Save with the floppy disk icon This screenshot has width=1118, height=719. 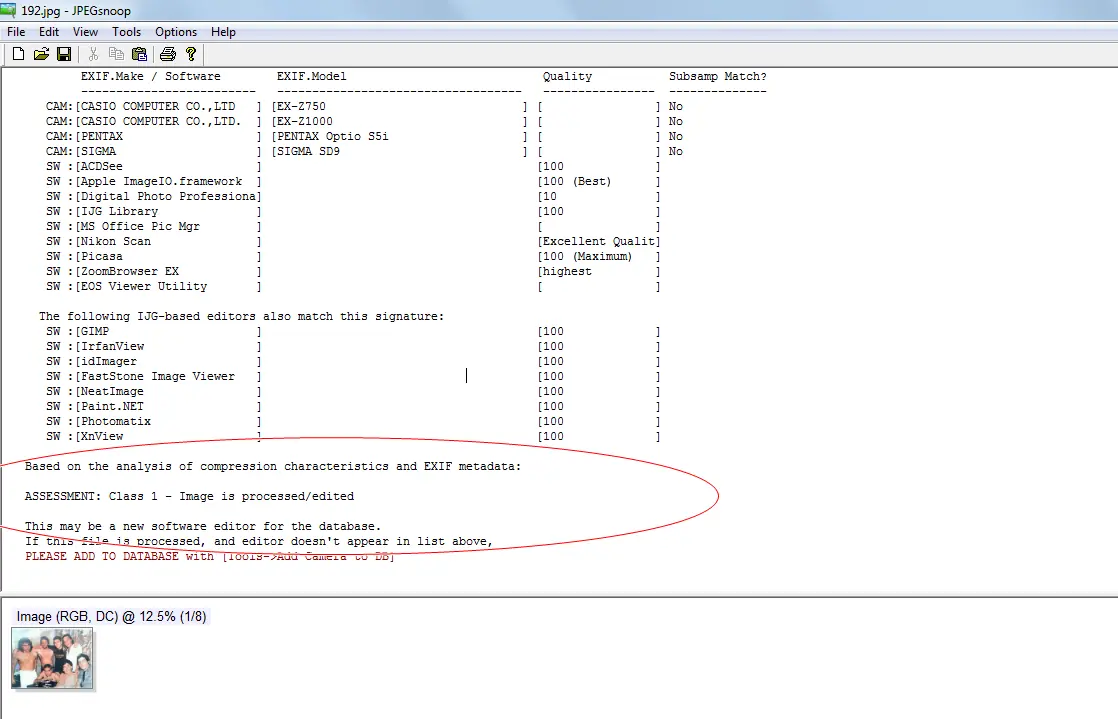coord(64,54)
